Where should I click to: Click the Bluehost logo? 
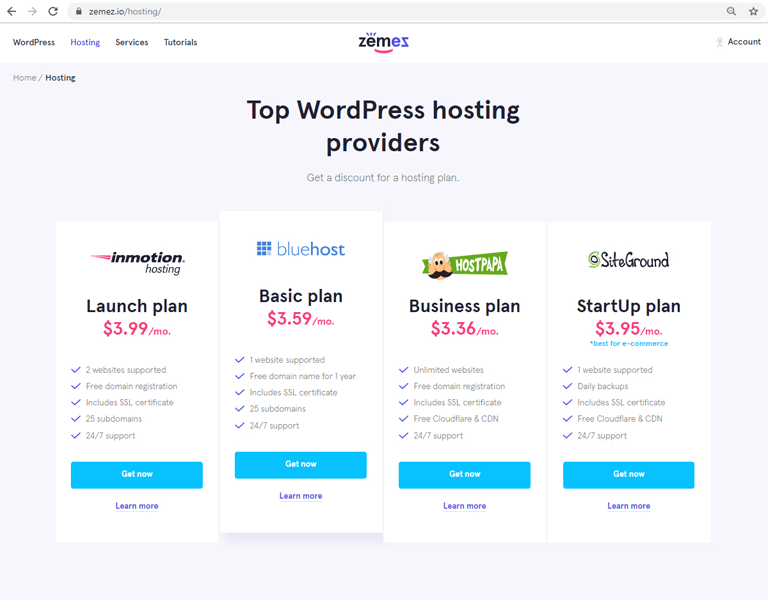pyautogui.click(x=301, y=249)
